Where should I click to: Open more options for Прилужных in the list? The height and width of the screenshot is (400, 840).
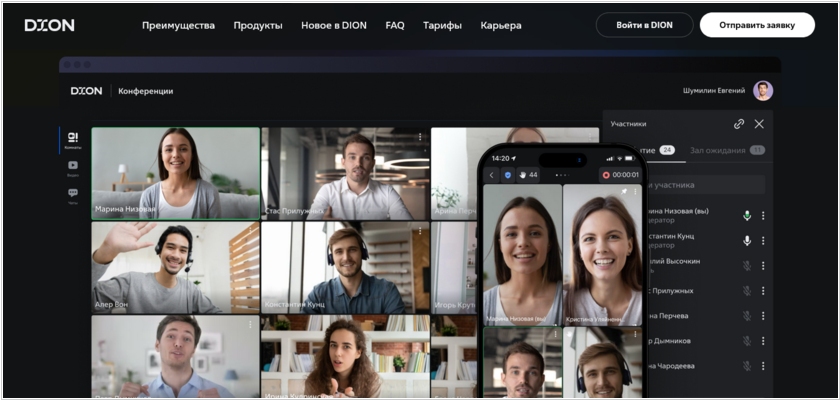click(x=763, y=291)
